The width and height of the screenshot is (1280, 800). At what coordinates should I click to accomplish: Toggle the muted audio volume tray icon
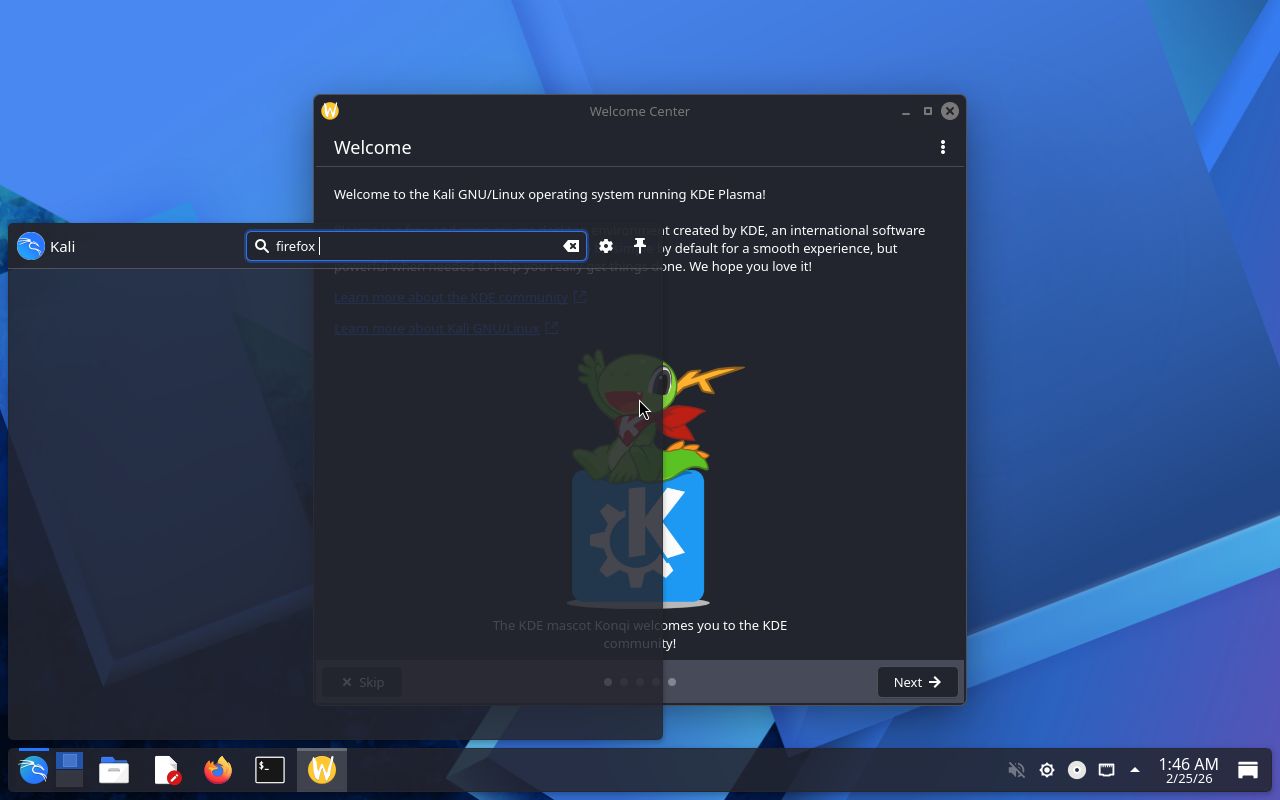pyautogui.click(x=1016, y=770)
